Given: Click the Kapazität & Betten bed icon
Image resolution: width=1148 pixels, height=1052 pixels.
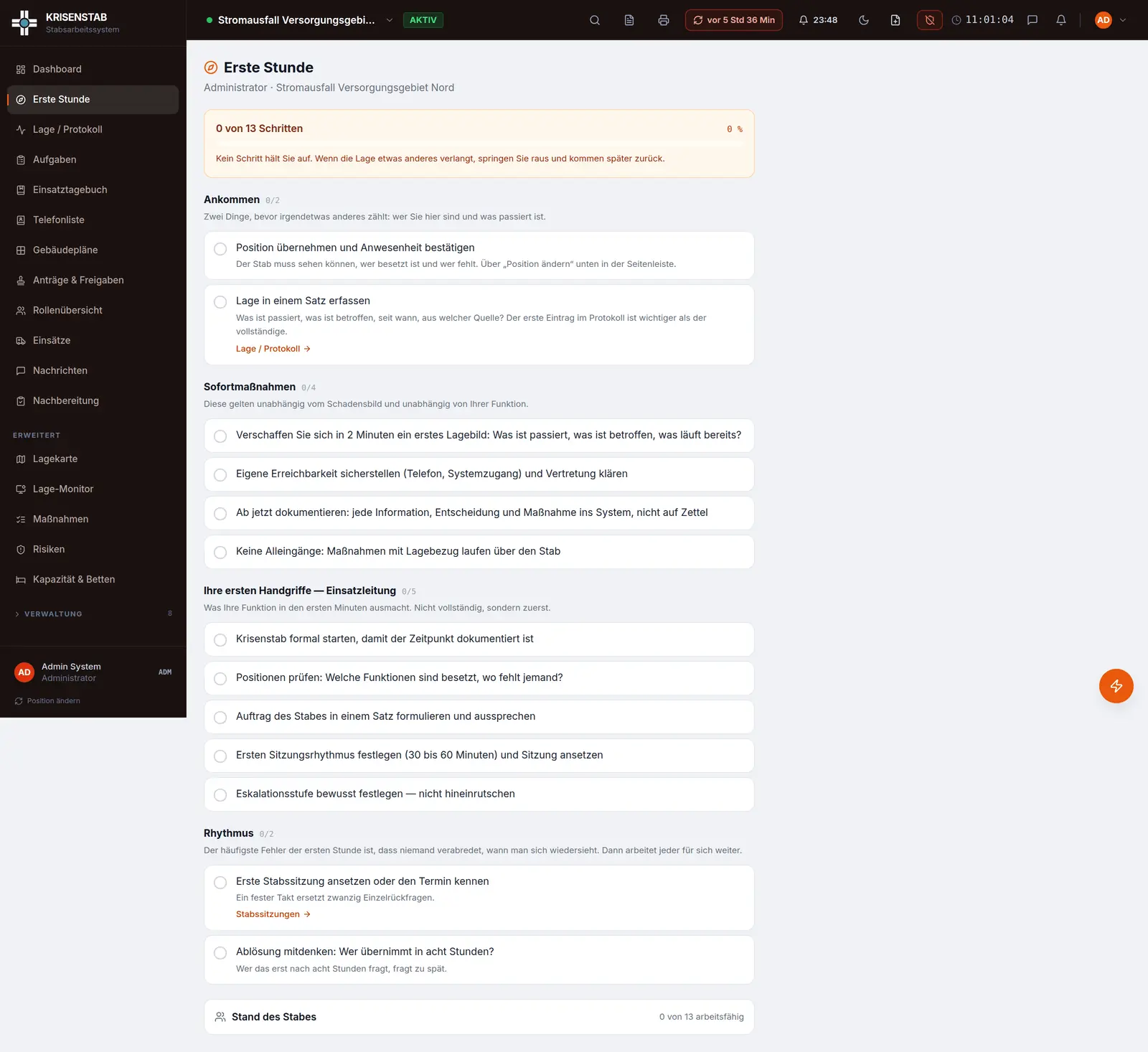Looking at the screenshot, I should (21, 580).
